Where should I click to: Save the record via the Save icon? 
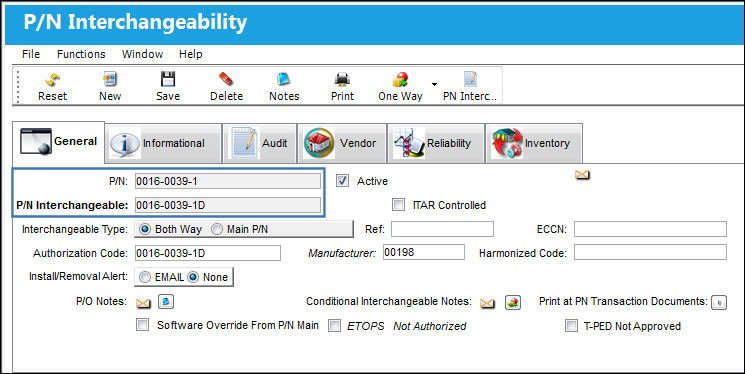[x=168, y=79]
